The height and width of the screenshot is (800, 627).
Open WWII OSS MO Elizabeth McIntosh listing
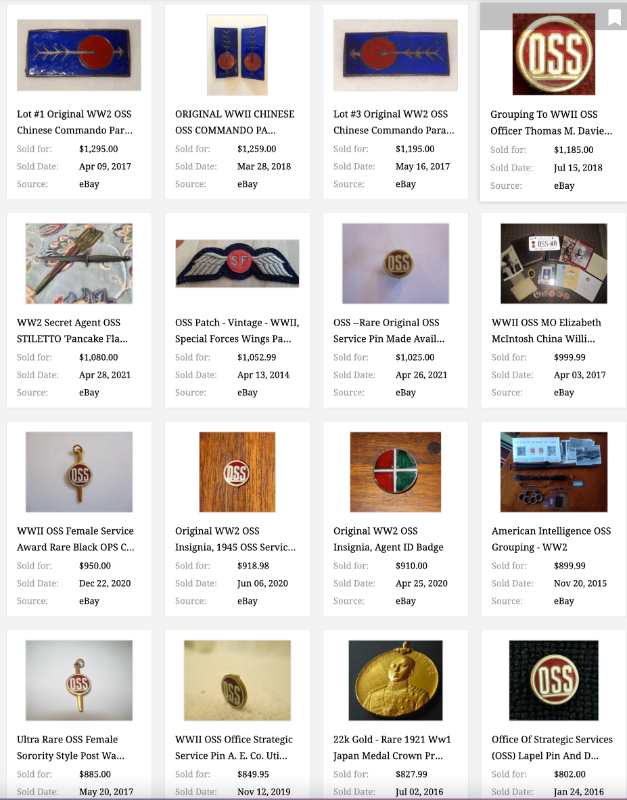tap(546, 331)
